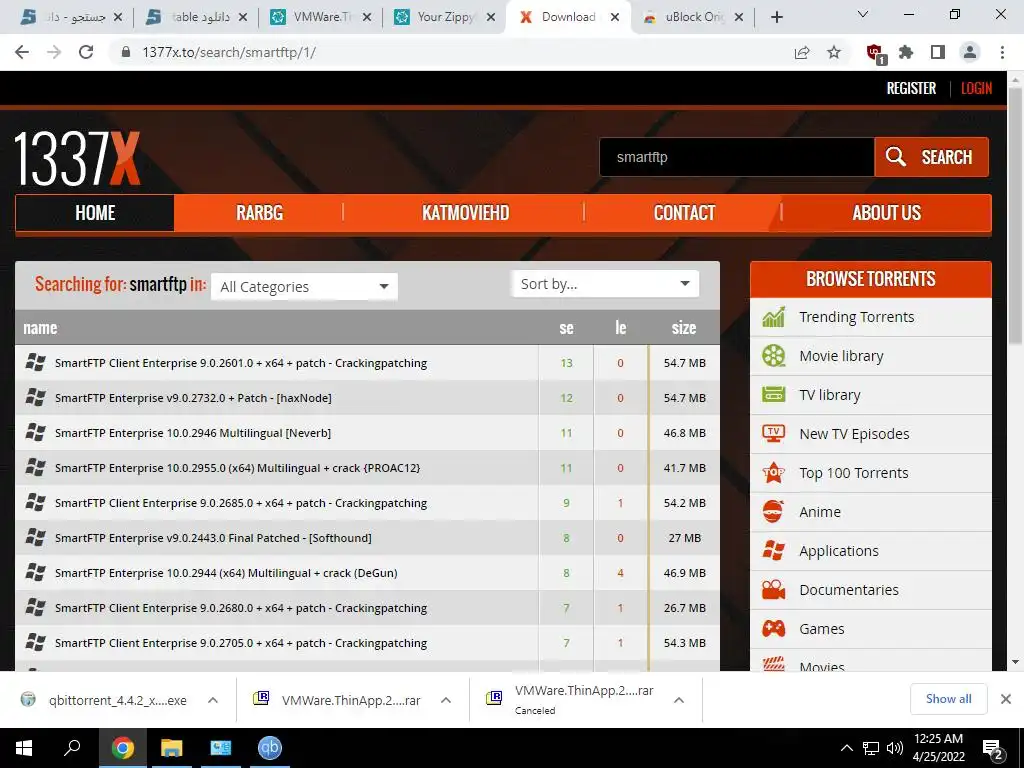This screenshot has width=1024, height=768.
Task: Click the Top 100 Torrents link
Action: pyautogui.click(x=854, y=473)
